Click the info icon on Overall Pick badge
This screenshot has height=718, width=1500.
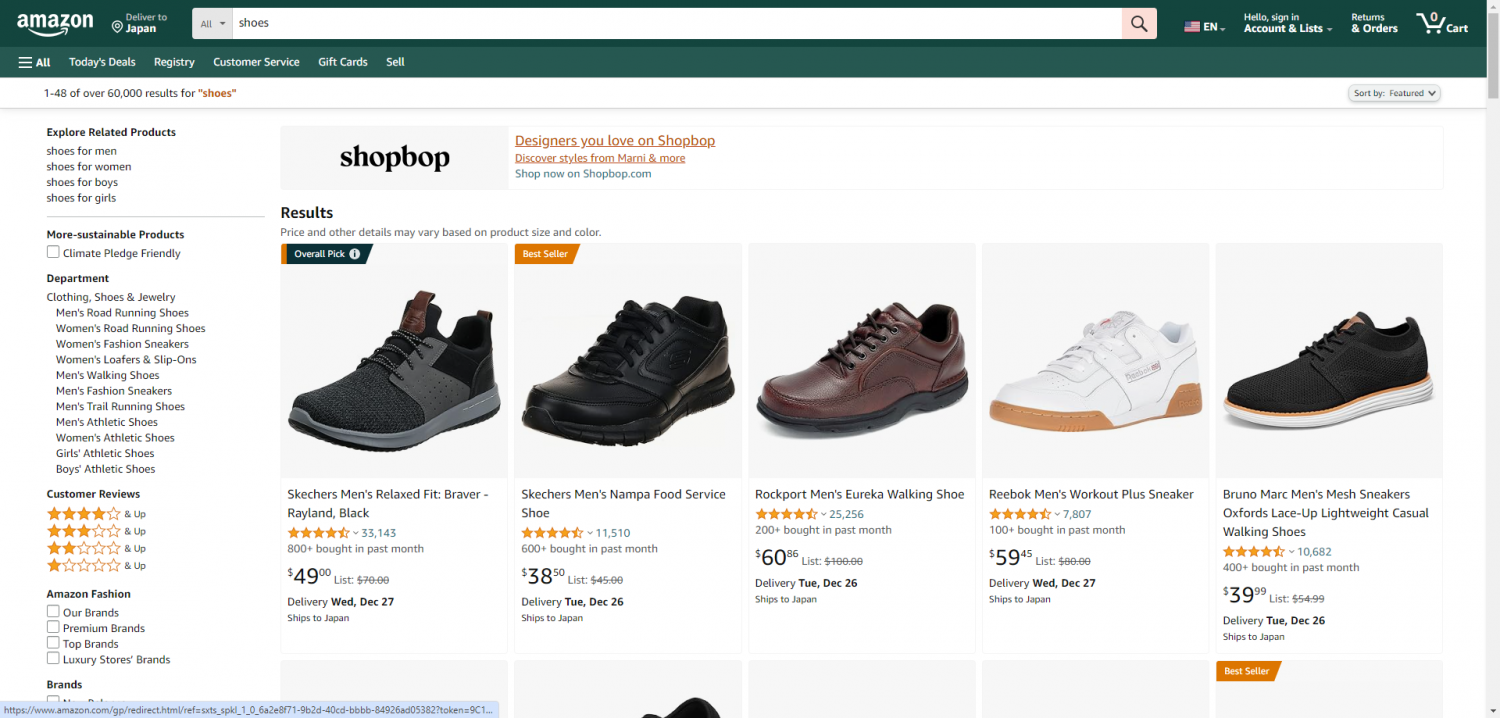coord(354,254)
